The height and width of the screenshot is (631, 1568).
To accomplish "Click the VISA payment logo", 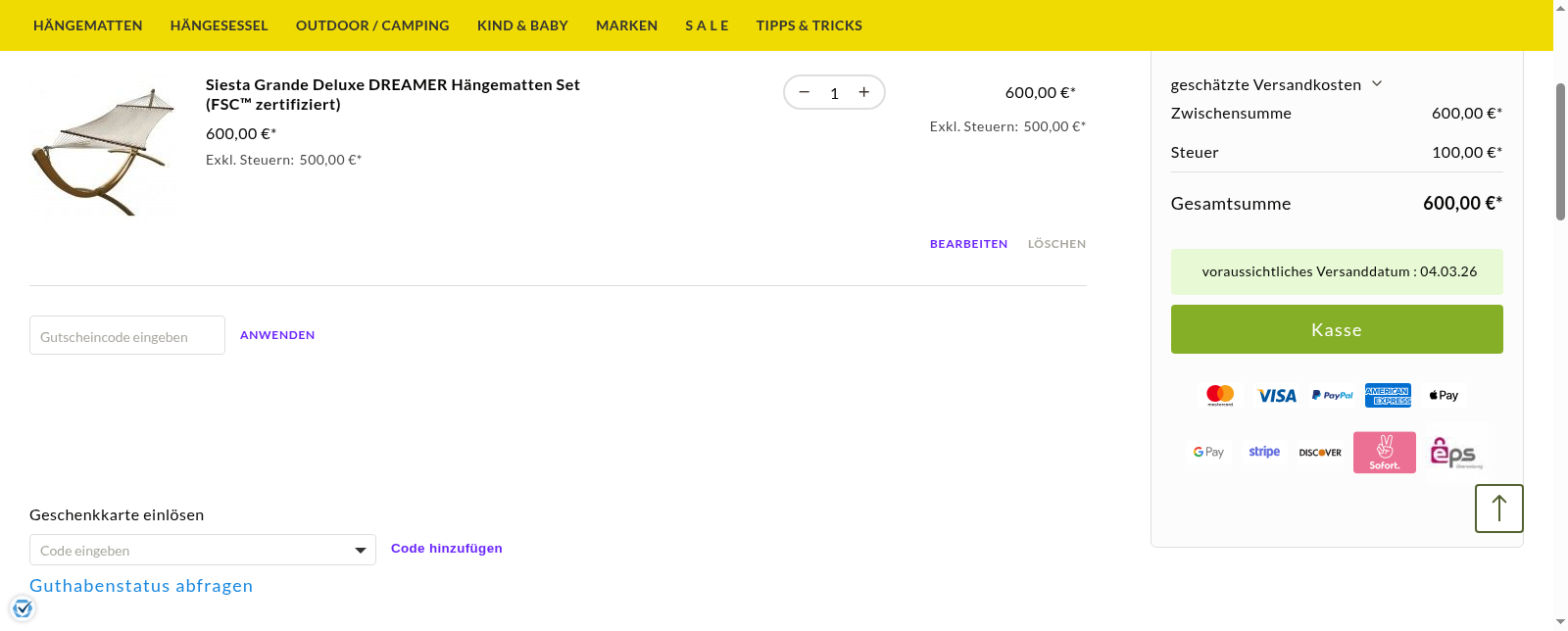I will tap(1277, 396).
